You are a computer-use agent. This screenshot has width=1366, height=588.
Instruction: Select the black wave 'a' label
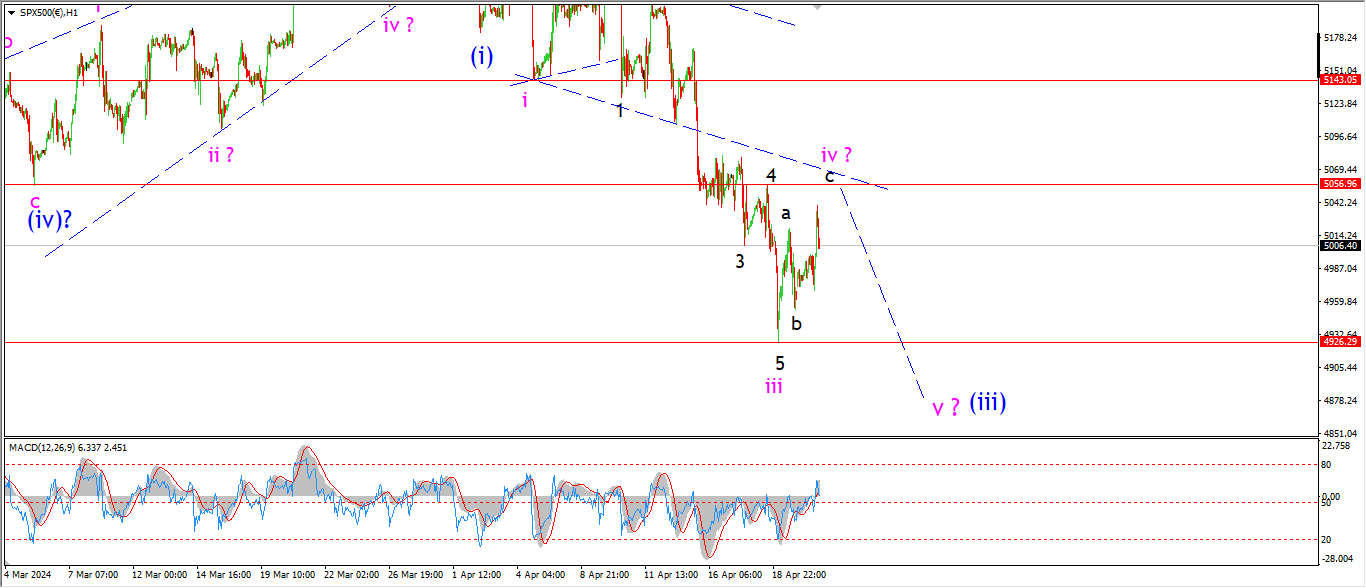pos(786,213)
